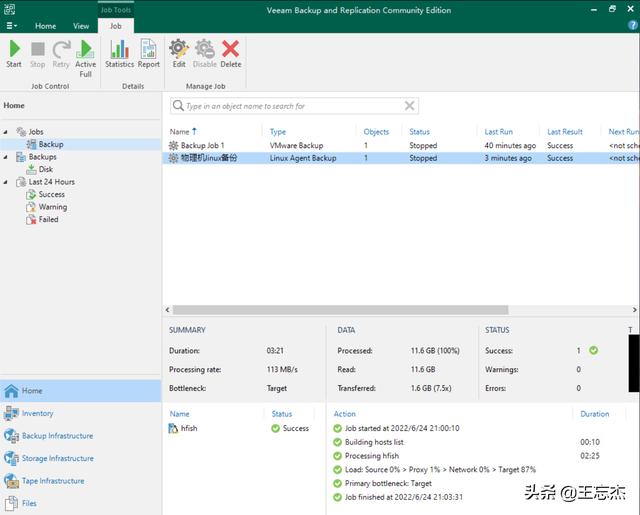Click the search magnifier icon

coord(178,106)
